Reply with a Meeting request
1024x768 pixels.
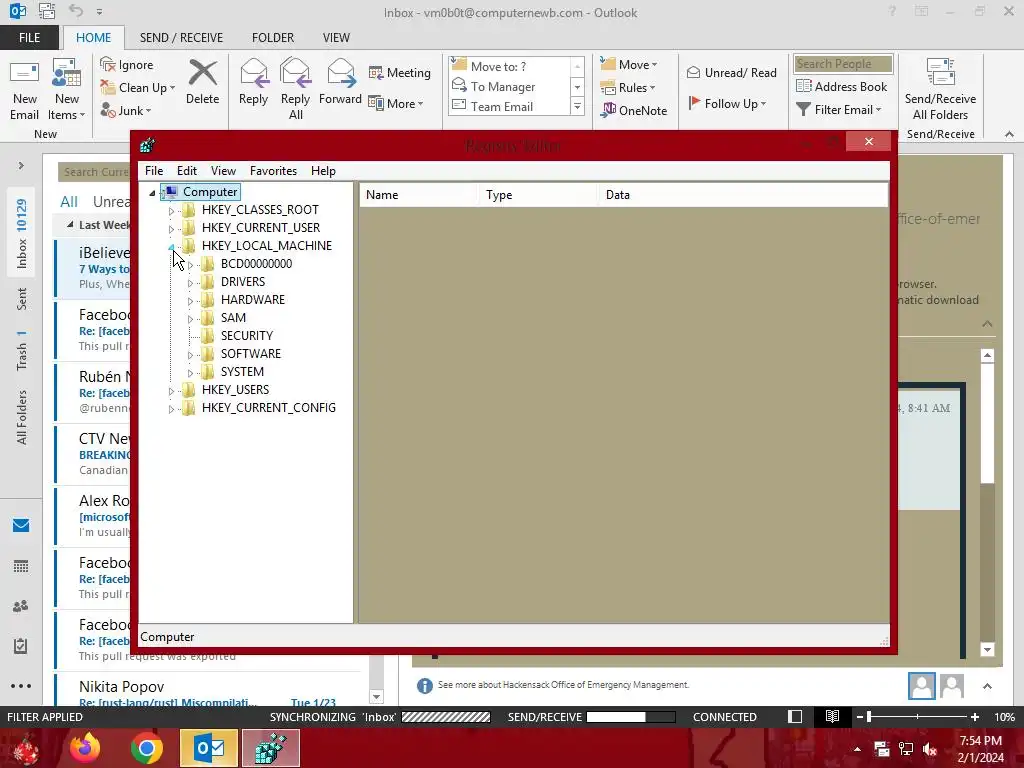(400, 72)
